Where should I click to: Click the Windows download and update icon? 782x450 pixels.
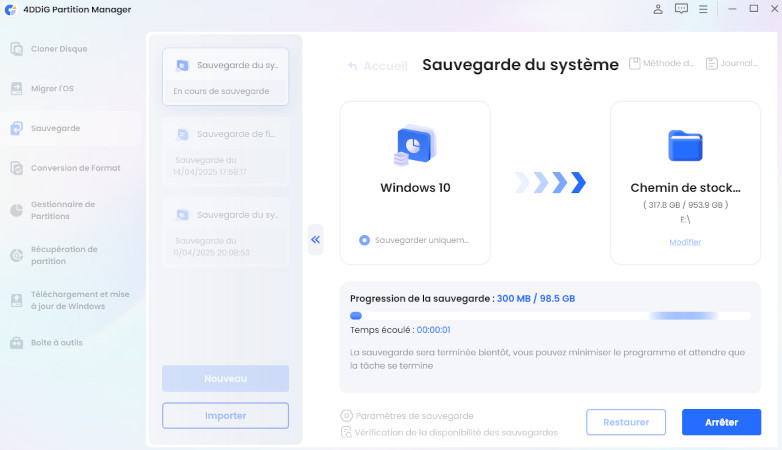coord(16,300)
